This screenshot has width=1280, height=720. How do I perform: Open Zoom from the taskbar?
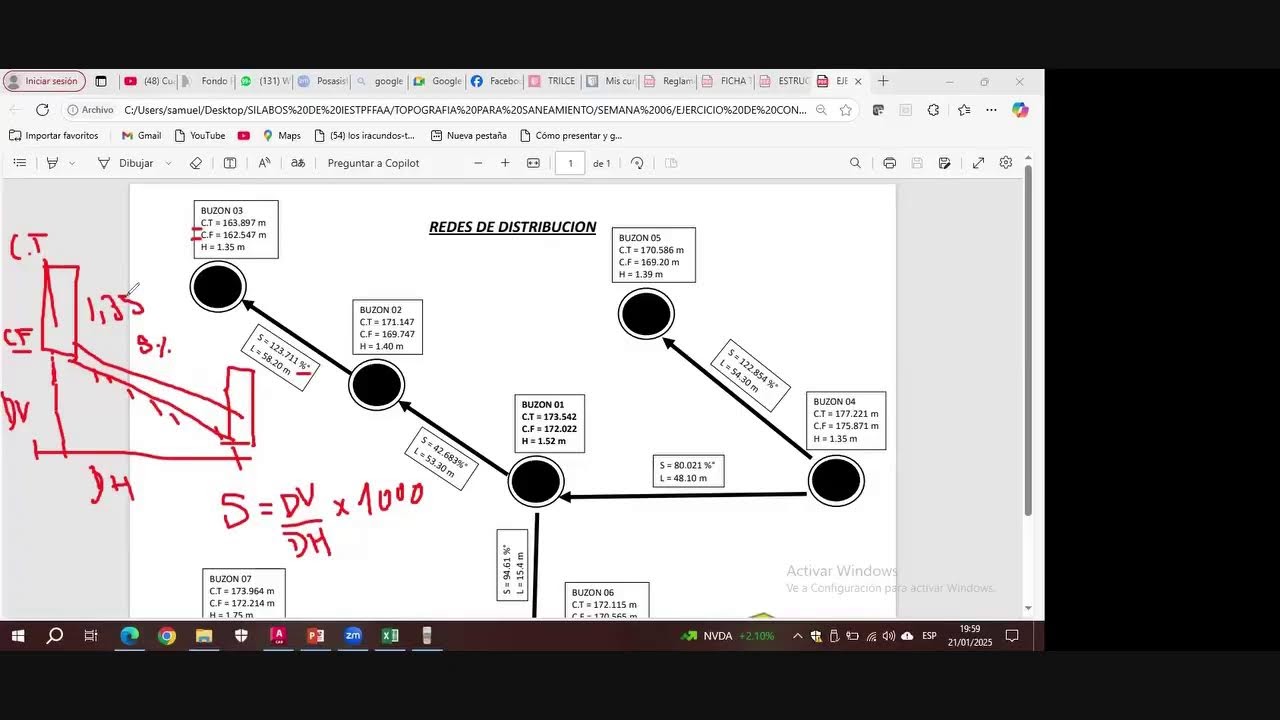click(x=353, y=636)
